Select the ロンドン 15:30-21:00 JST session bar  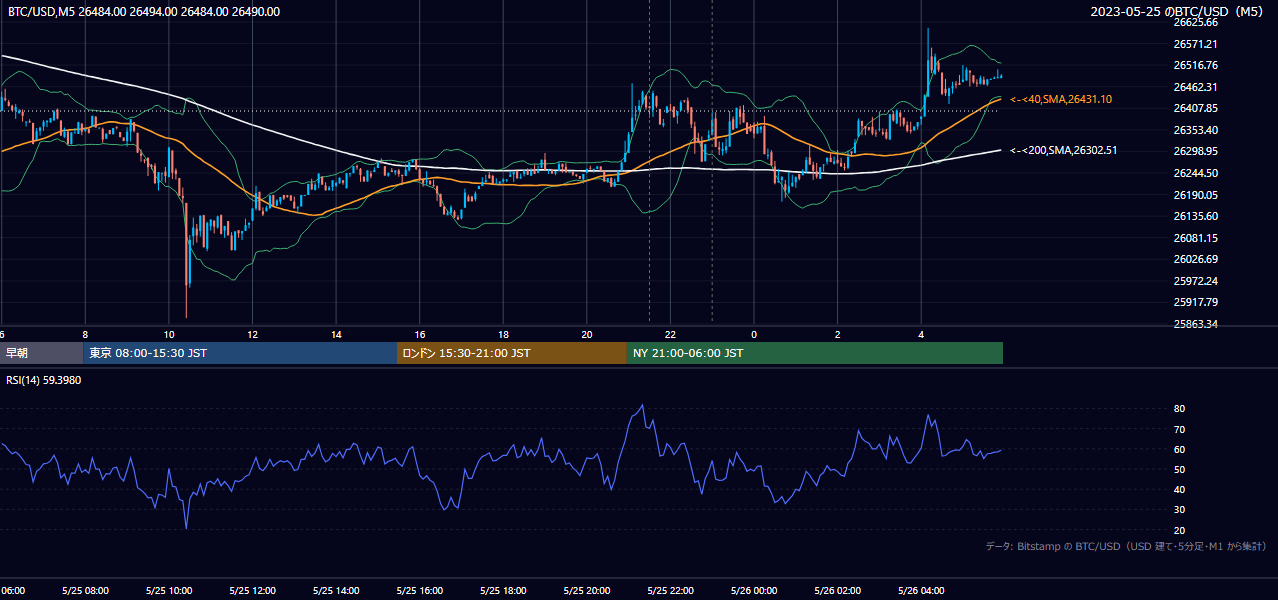click(512, 353)
